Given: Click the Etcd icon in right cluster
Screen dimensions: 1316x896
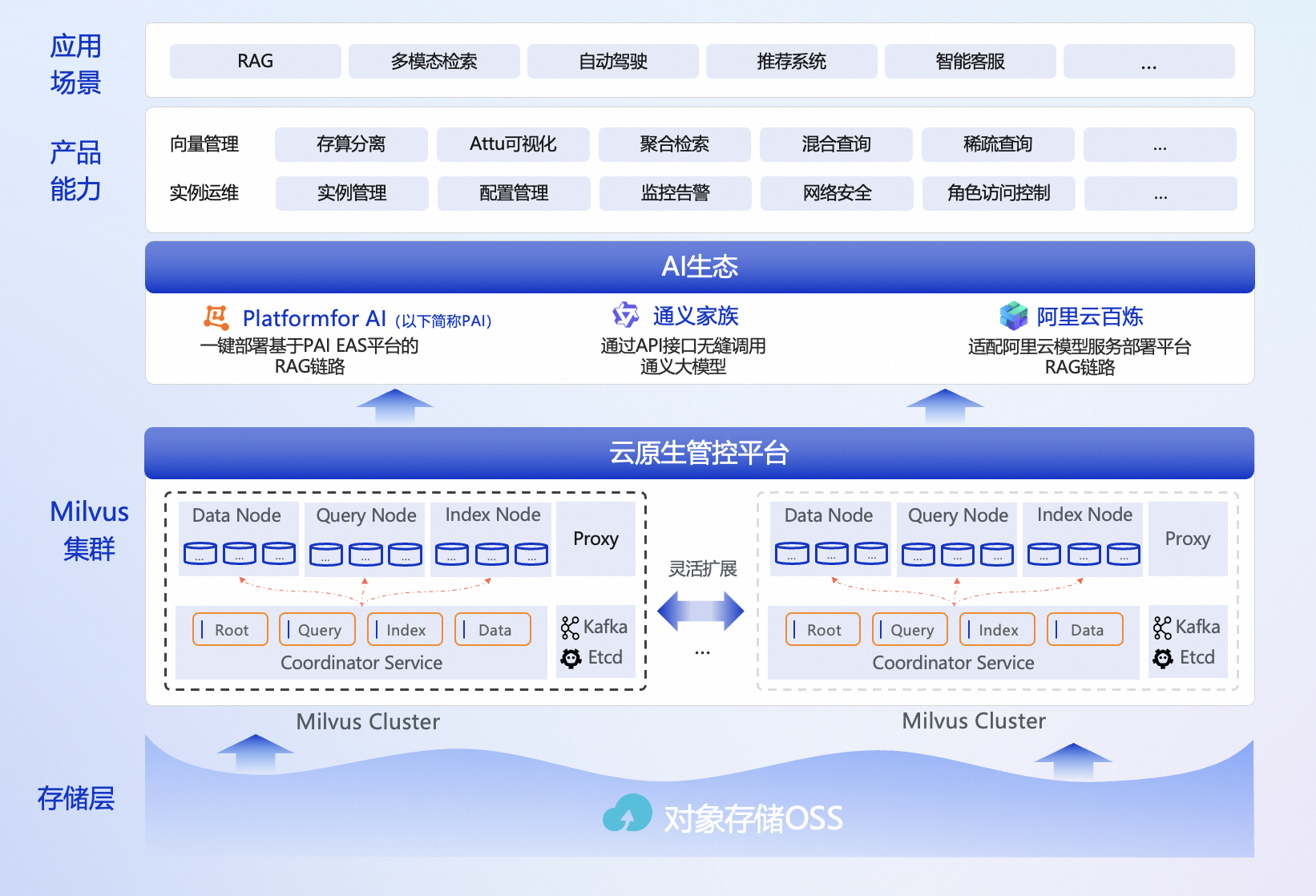Looking at the screenshot, I should pos(1163,658).
